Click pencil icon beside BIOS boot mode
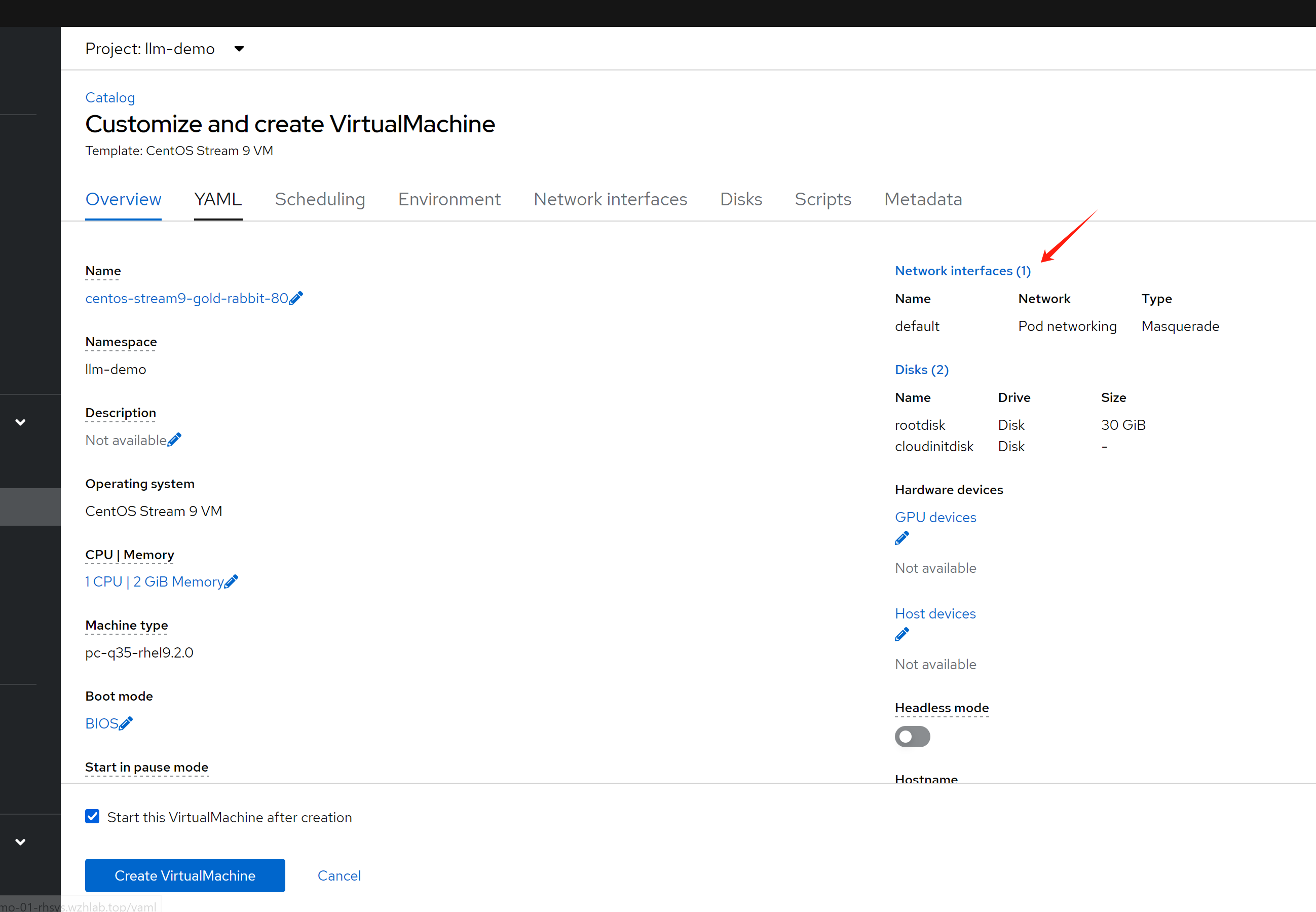 pos(126,723)
